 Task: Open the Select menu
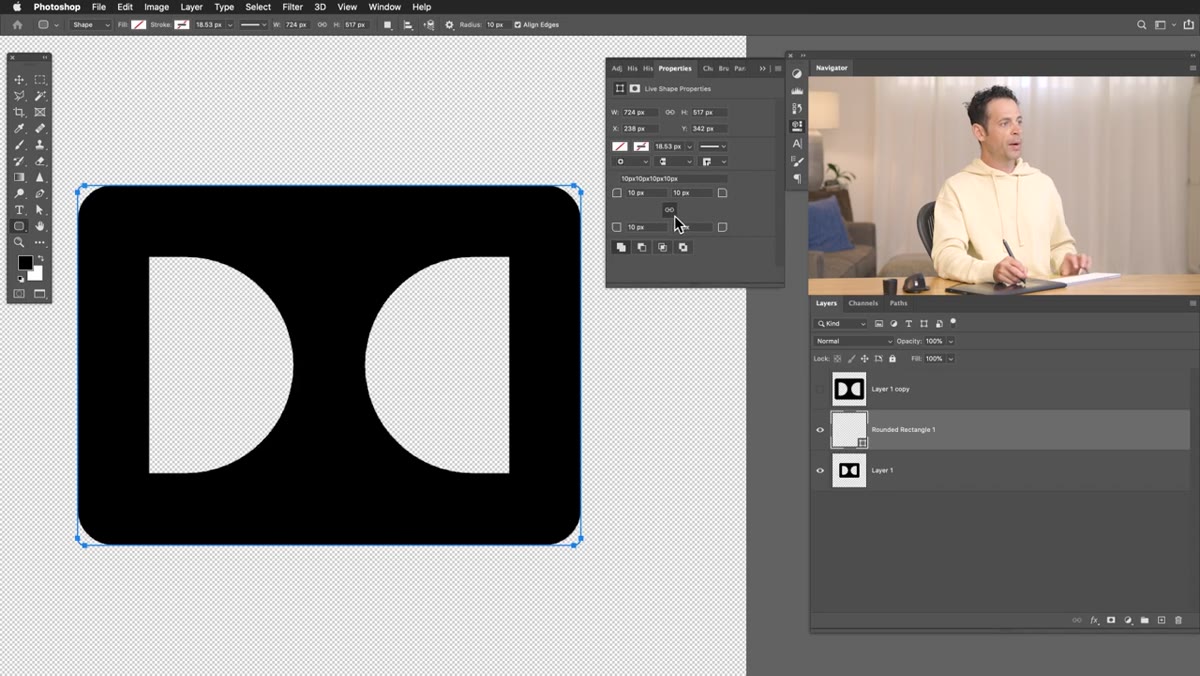pyautogui.click(x=258, y=7)
